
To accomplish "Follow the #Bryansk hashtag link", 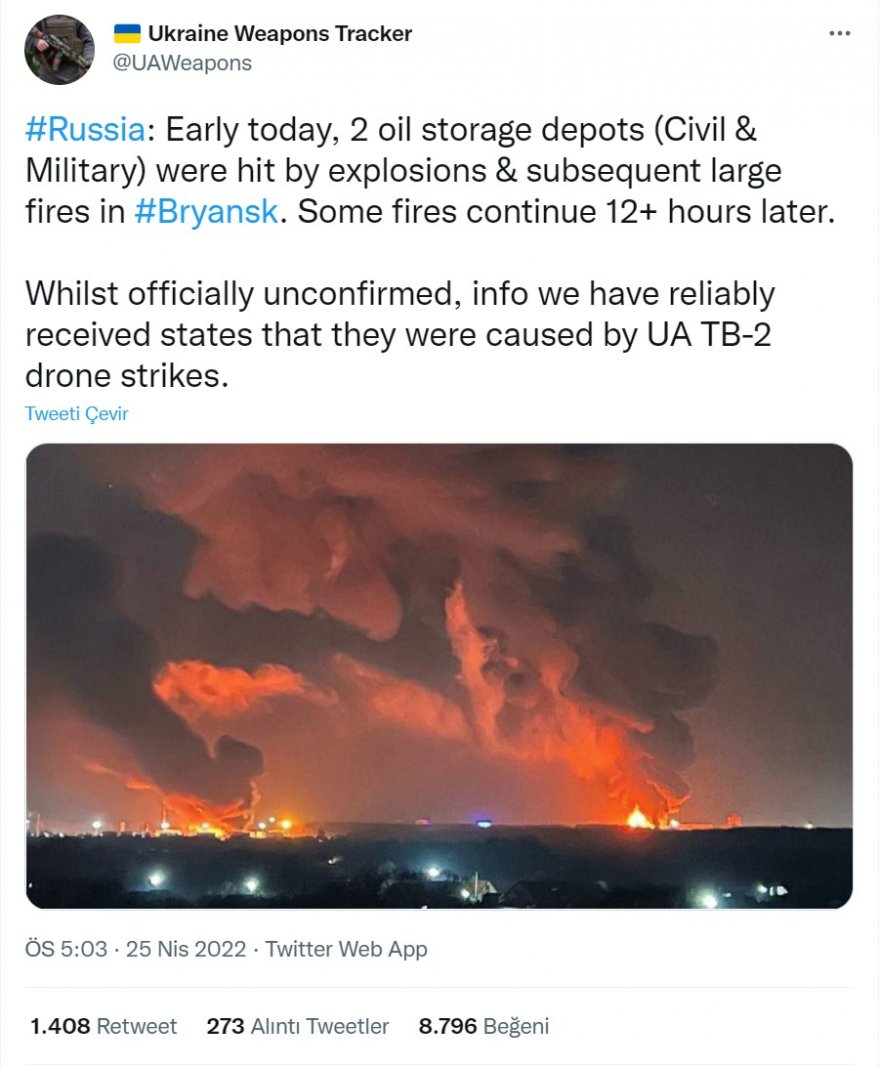I will [x=204, y=212].
